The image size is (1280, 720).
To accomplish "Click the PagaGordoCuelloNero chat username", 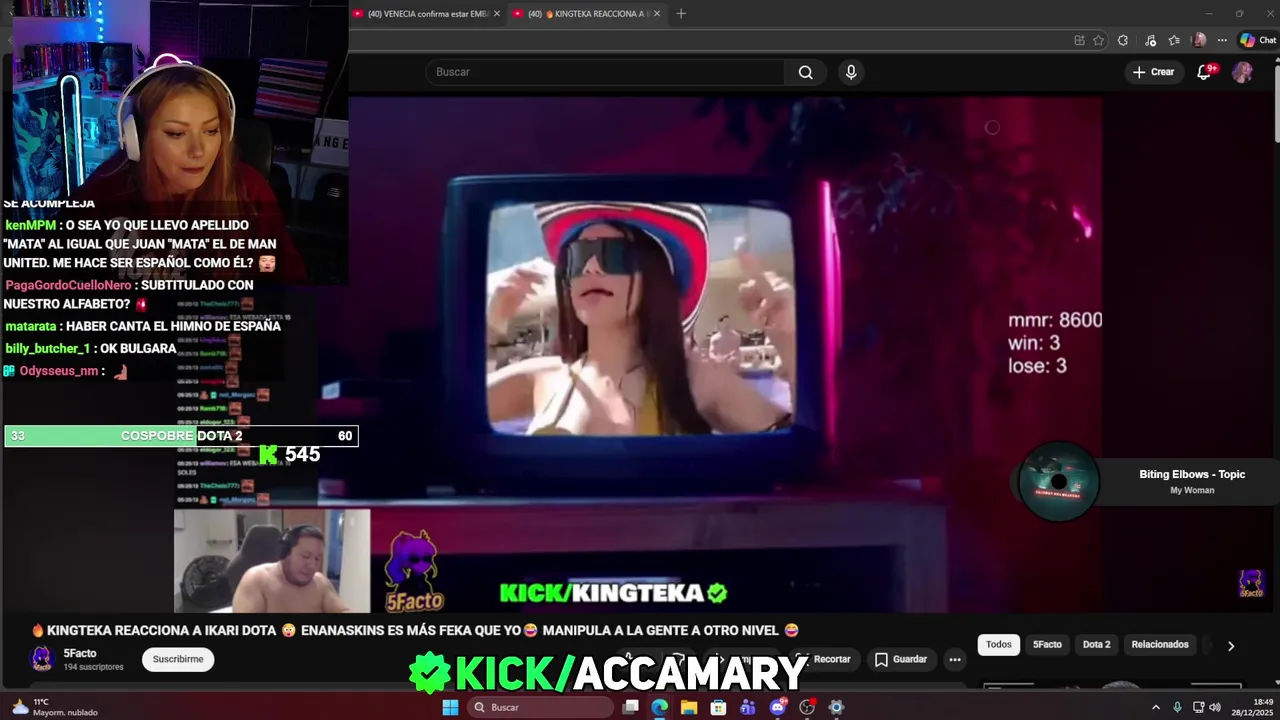I will coord(68,285).
